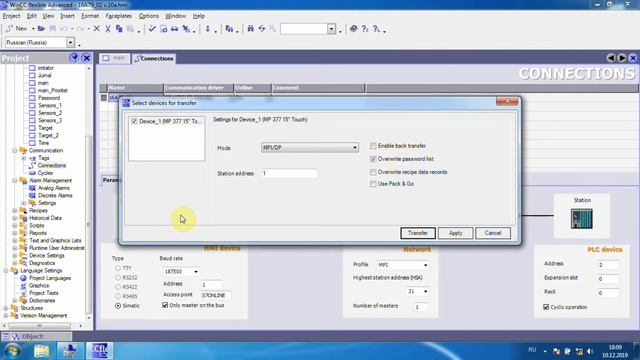Expand the Structures tree node
The width and height of the screenshot is (640, 360).
(x=6, y=308)
